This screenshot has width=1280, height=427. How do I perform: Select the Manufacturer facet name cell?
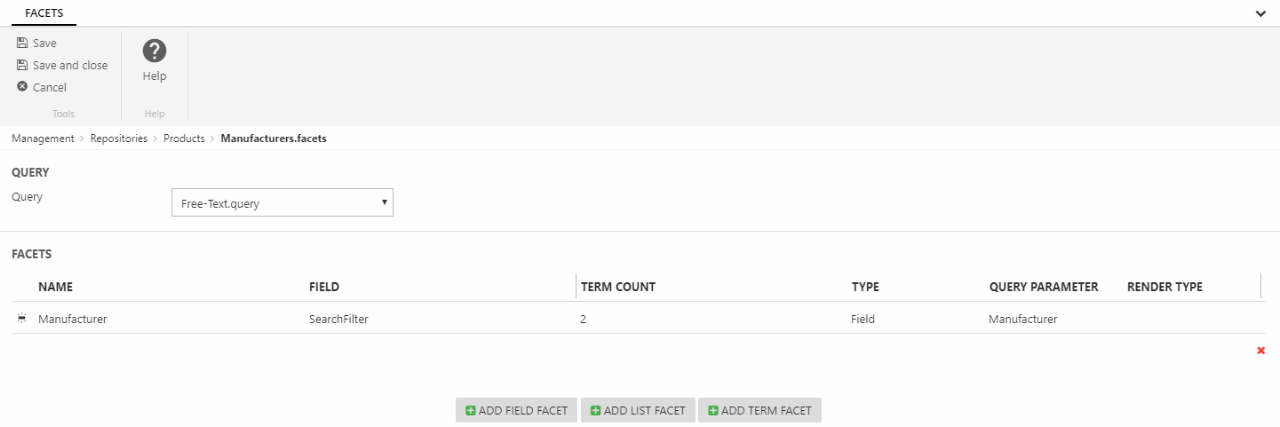(72, 319)
